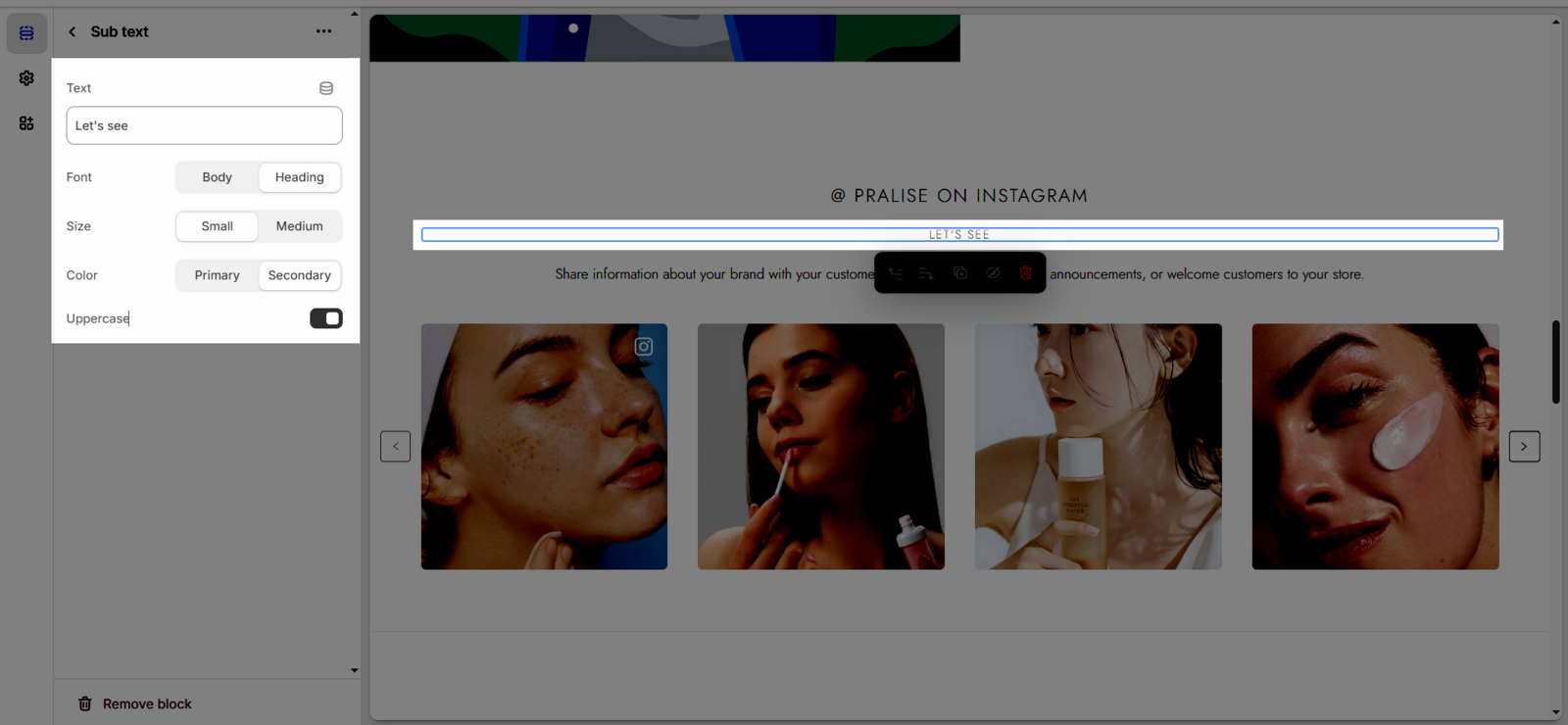Open the Apps icon in left sidebar
The width and height of the screenshot is (1568, 725).
26,123
